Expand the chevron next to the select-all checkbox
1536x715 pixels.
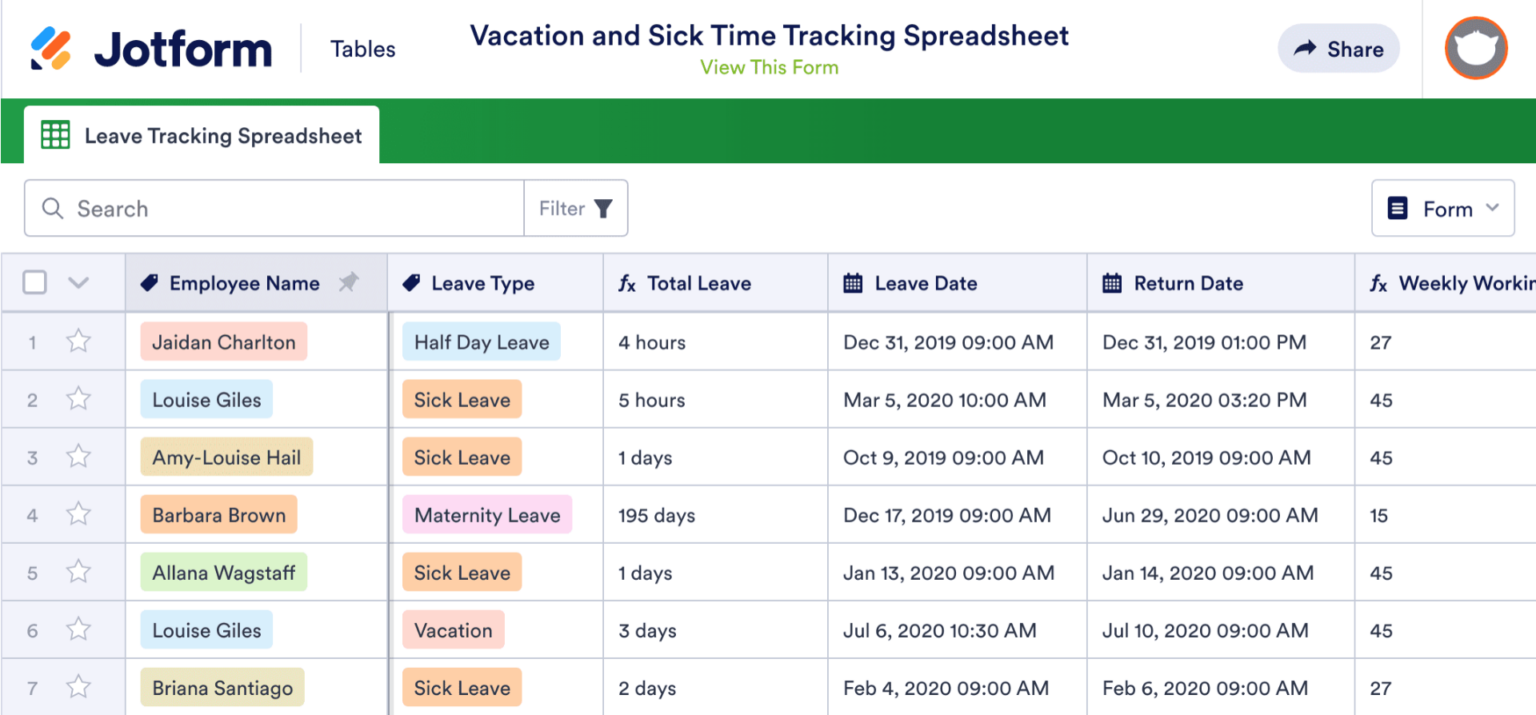pos(78,283)
